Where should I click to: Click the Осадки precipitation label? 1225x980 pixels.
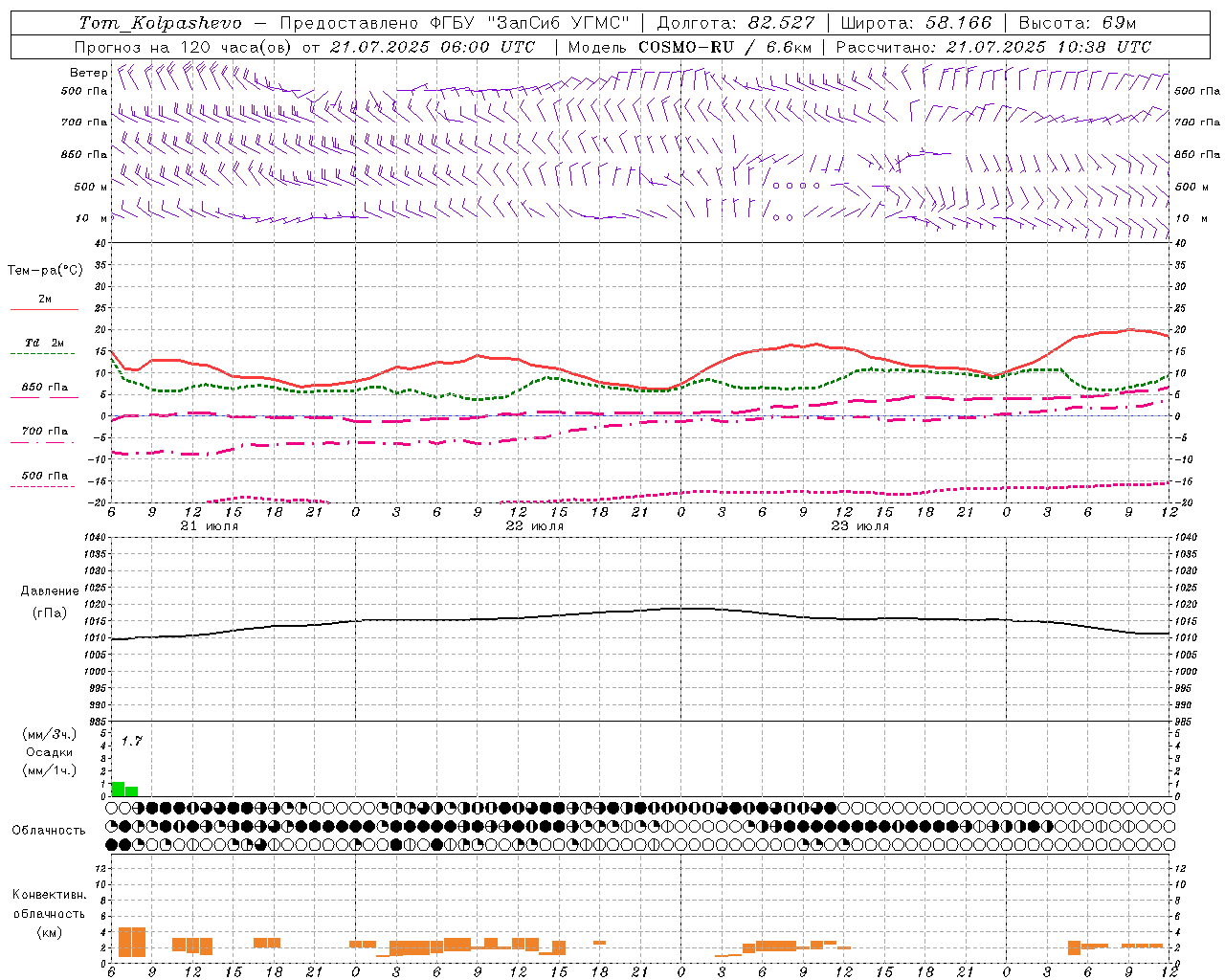pyautogui.click(x=49, y=752)
